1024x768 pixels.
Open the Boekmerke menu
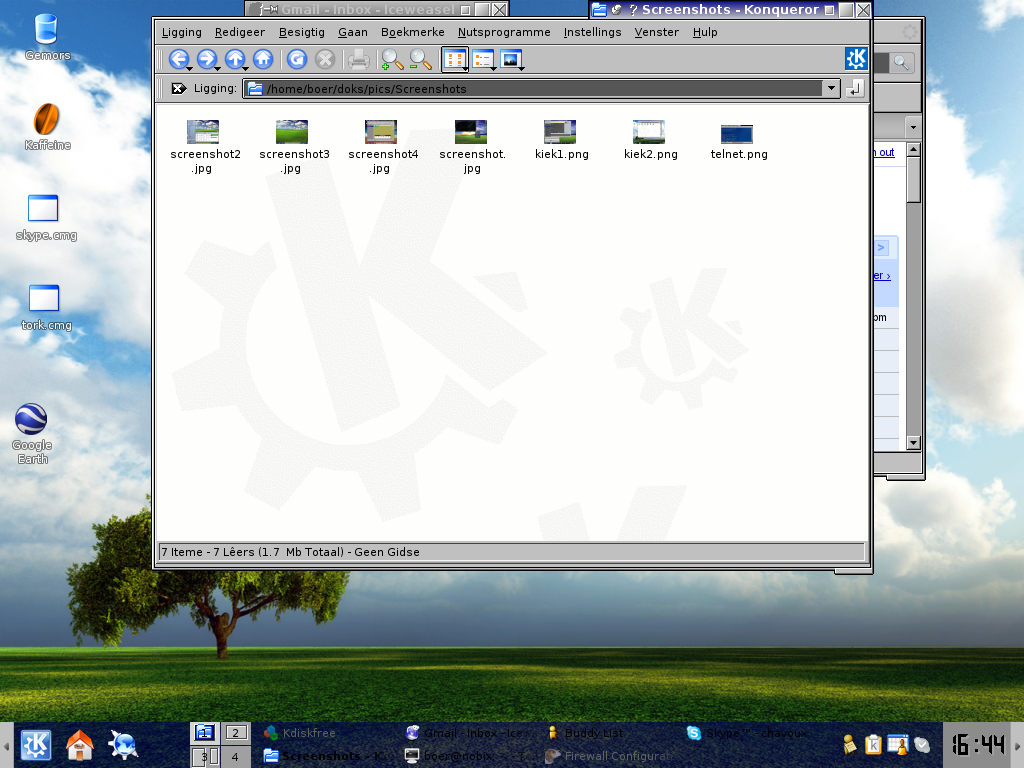tap(412, 32)
